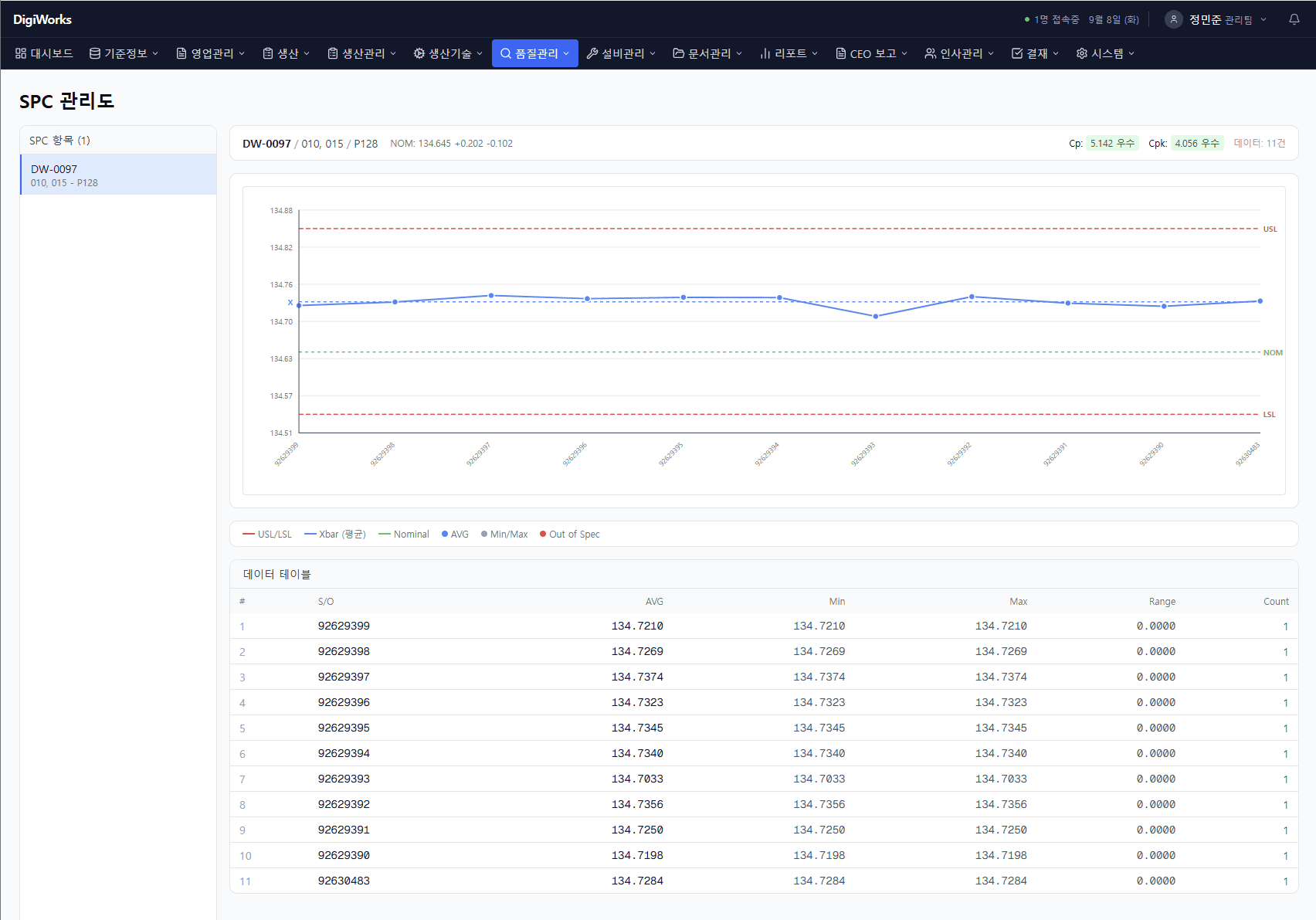Click the chart data point for 92629393
Viewport: 1316px width, 920px height.
[x=875, y=316]
